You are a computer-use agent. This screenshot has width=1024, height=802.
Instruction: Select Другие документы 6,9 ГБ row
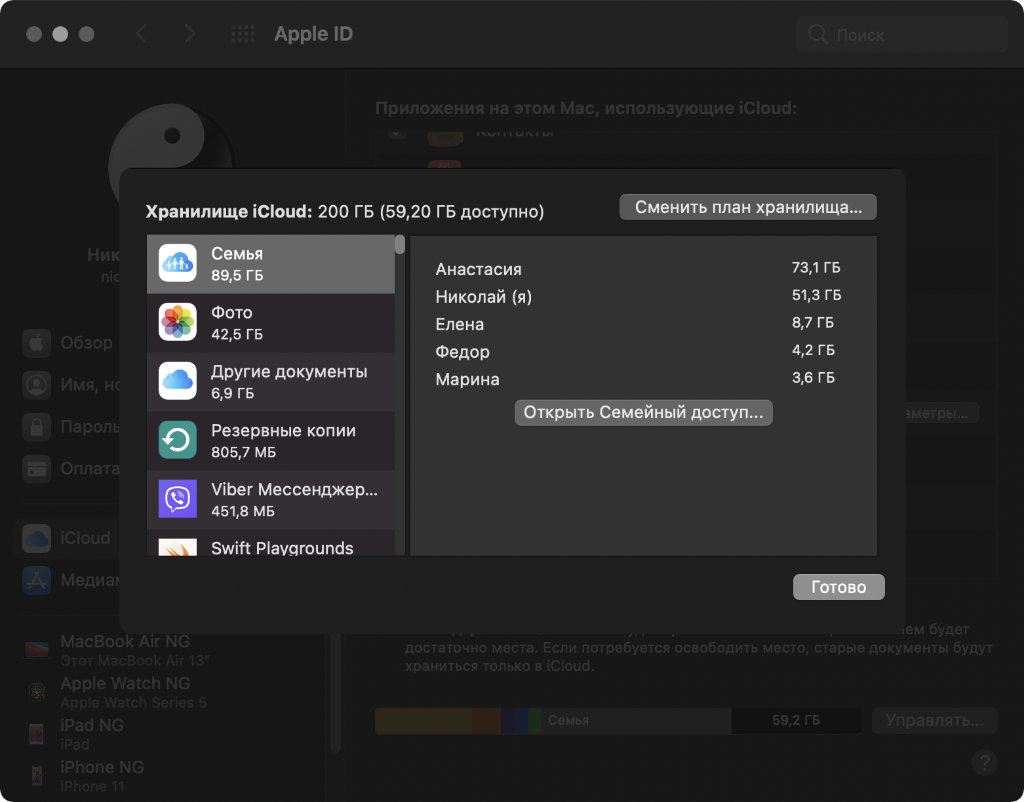click(270, 381)
